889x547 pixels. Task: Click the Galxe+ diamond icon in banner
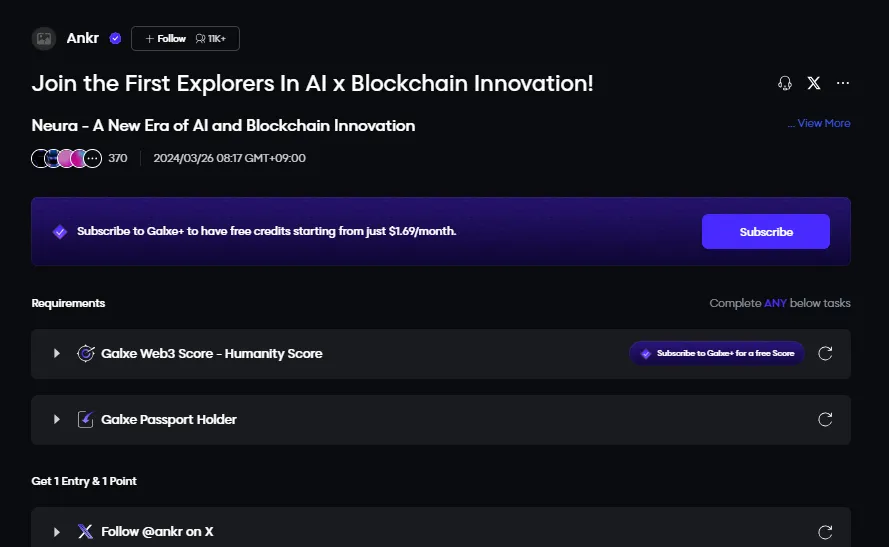59,231
